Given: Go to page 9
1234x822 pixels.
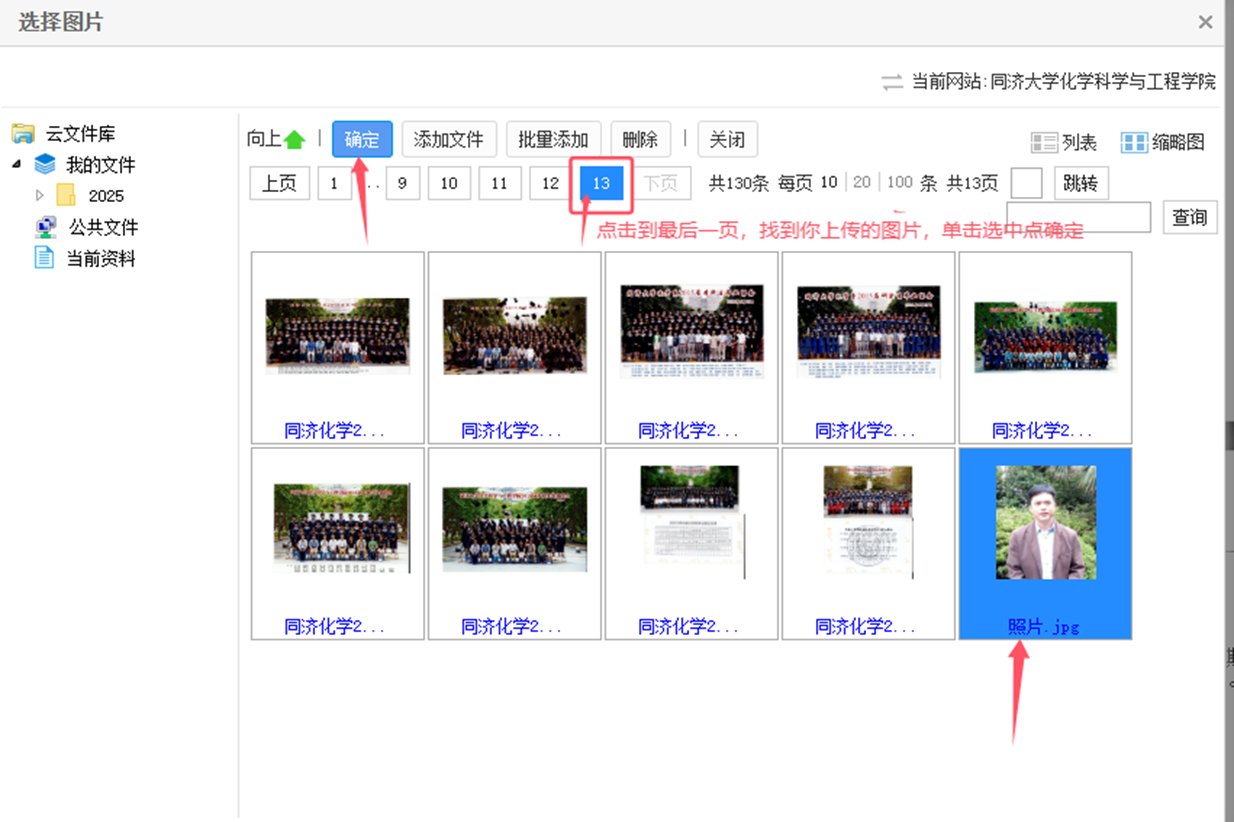Looking at the screenshot, I should coord(402,184).
